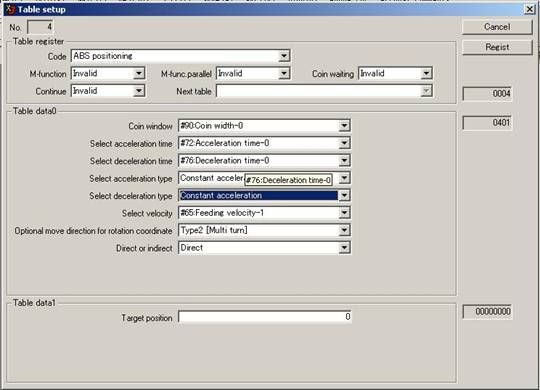Open the Continue dropdown
Image resolution: width=540 pixels, height=390 pixels.
coord(138,91)
